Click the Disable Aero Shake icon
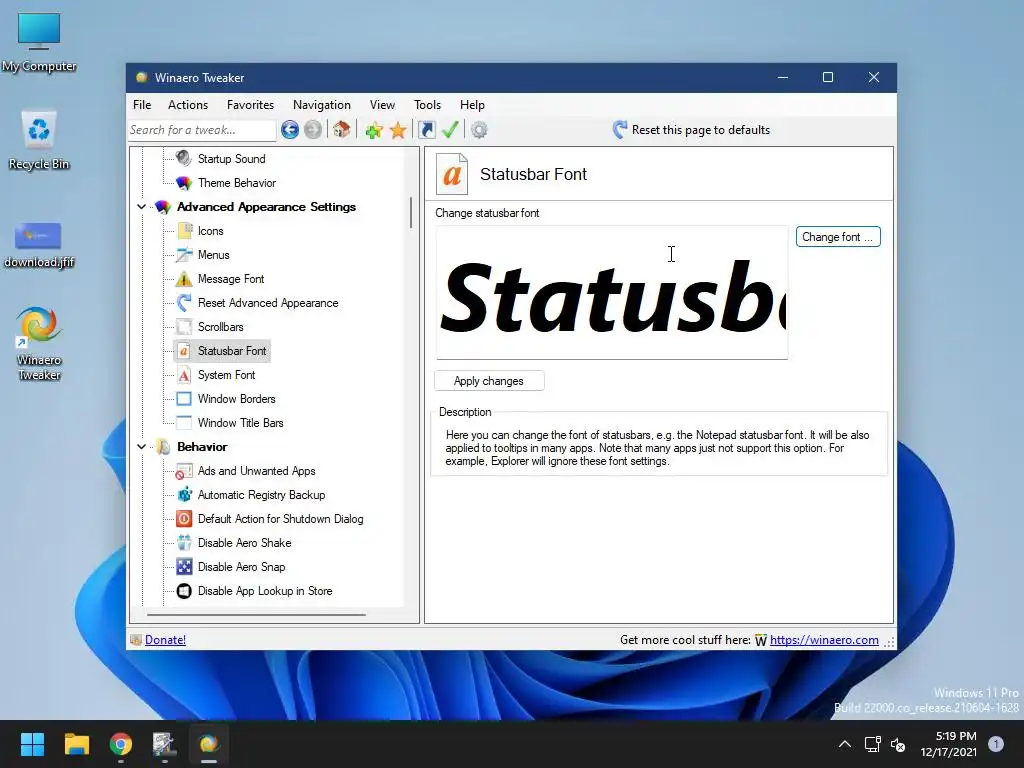 coord(184,543)
